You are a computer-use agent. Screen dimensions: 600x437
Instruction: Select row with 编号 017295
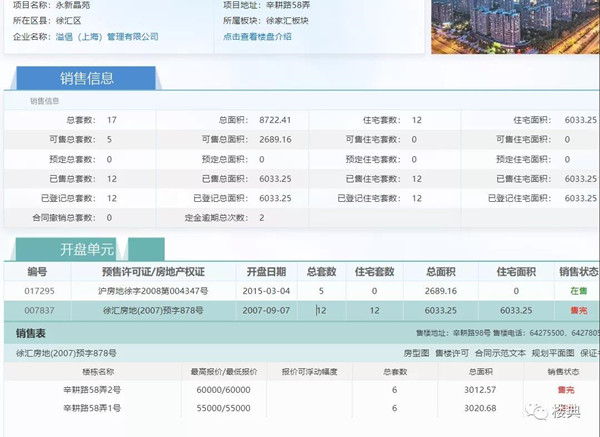(x=300, y=291)
